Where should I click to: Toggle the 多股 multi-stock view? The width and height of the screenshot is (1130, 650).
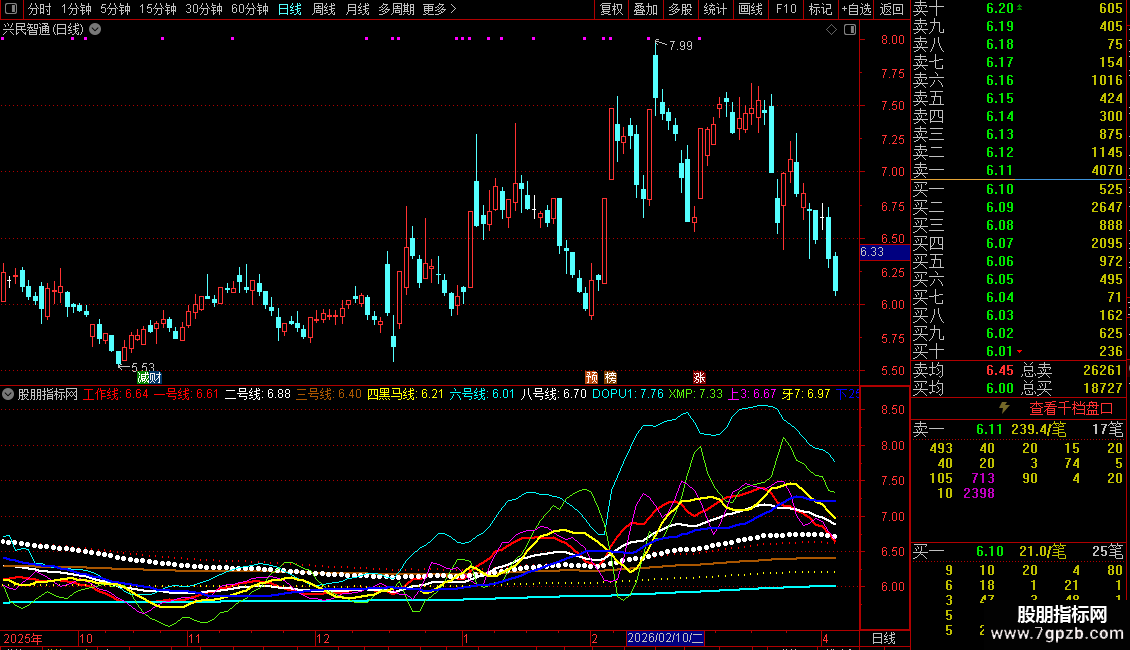pyautogui.click(x=680, y=9)
